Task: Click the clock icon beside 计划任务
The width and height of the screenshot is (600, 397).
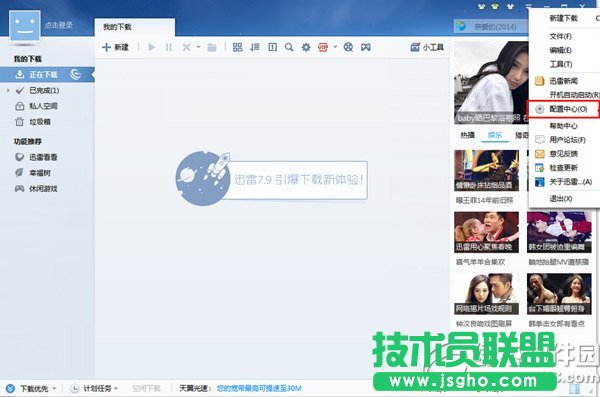Action: click(x=75, y=389)
